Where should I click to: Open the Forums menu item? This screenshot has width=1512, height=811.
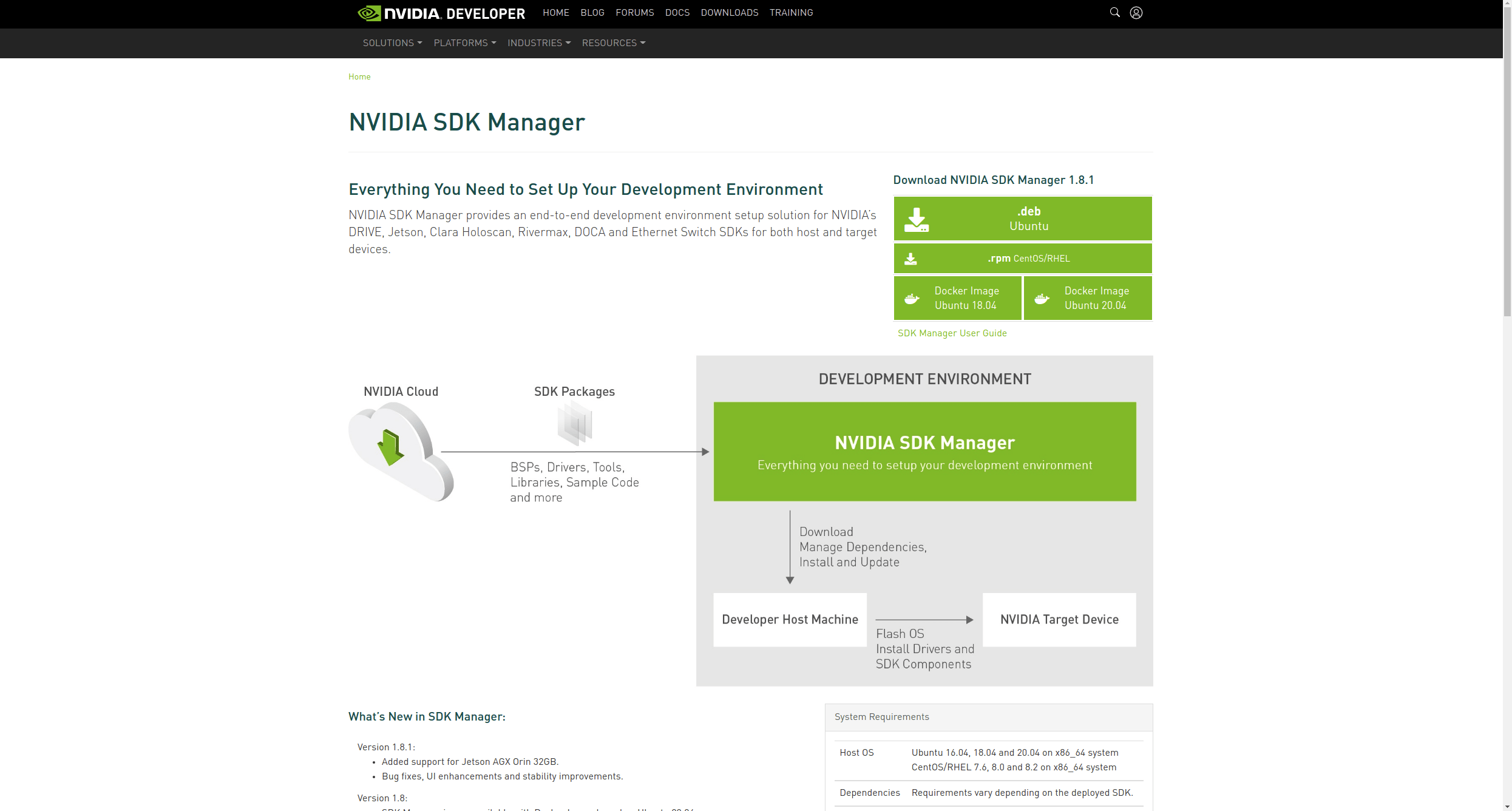point(634,13)
